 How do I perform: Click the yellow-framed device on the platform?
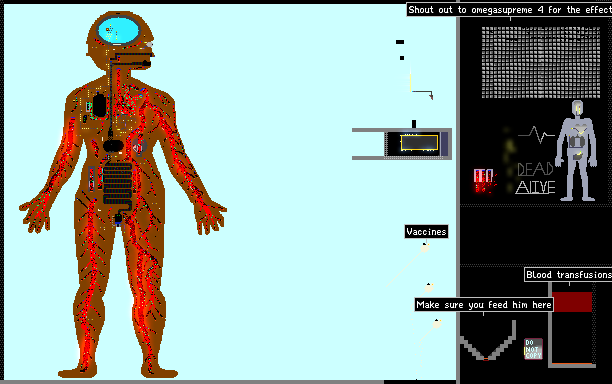coord(419,143)
